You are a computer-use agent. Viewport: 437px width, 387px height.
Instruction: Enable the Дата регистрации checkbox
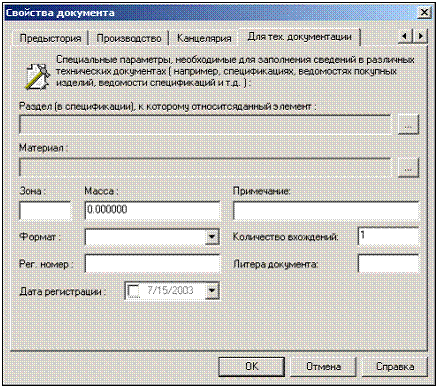click(134, 291)
